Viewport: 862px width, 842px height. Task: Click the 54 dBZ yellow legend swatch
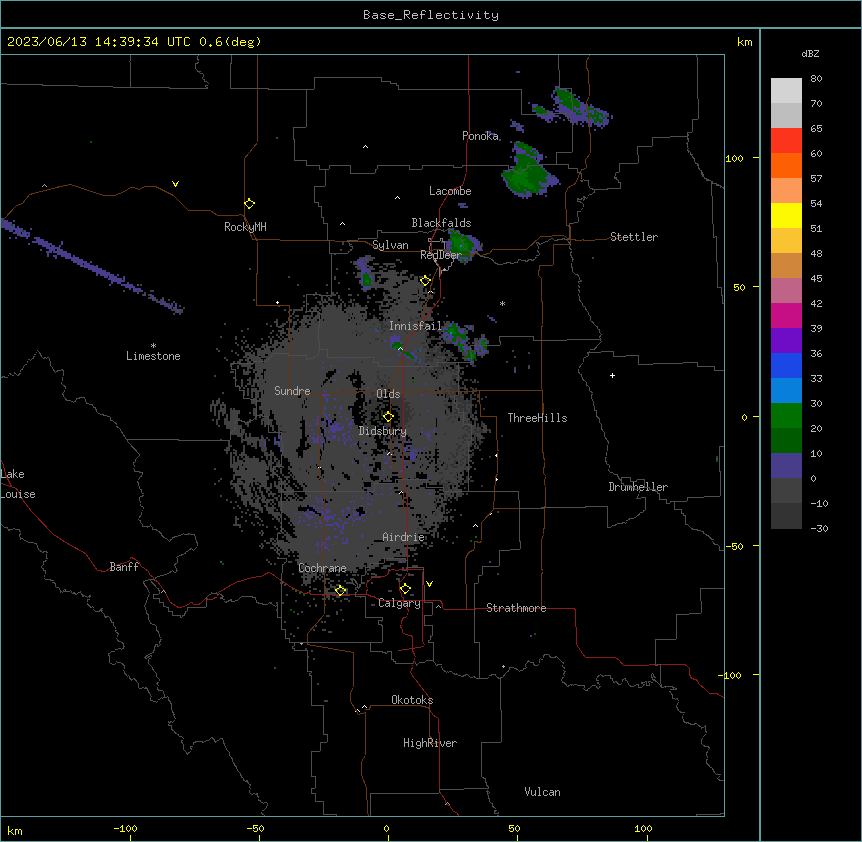point(786,215)
